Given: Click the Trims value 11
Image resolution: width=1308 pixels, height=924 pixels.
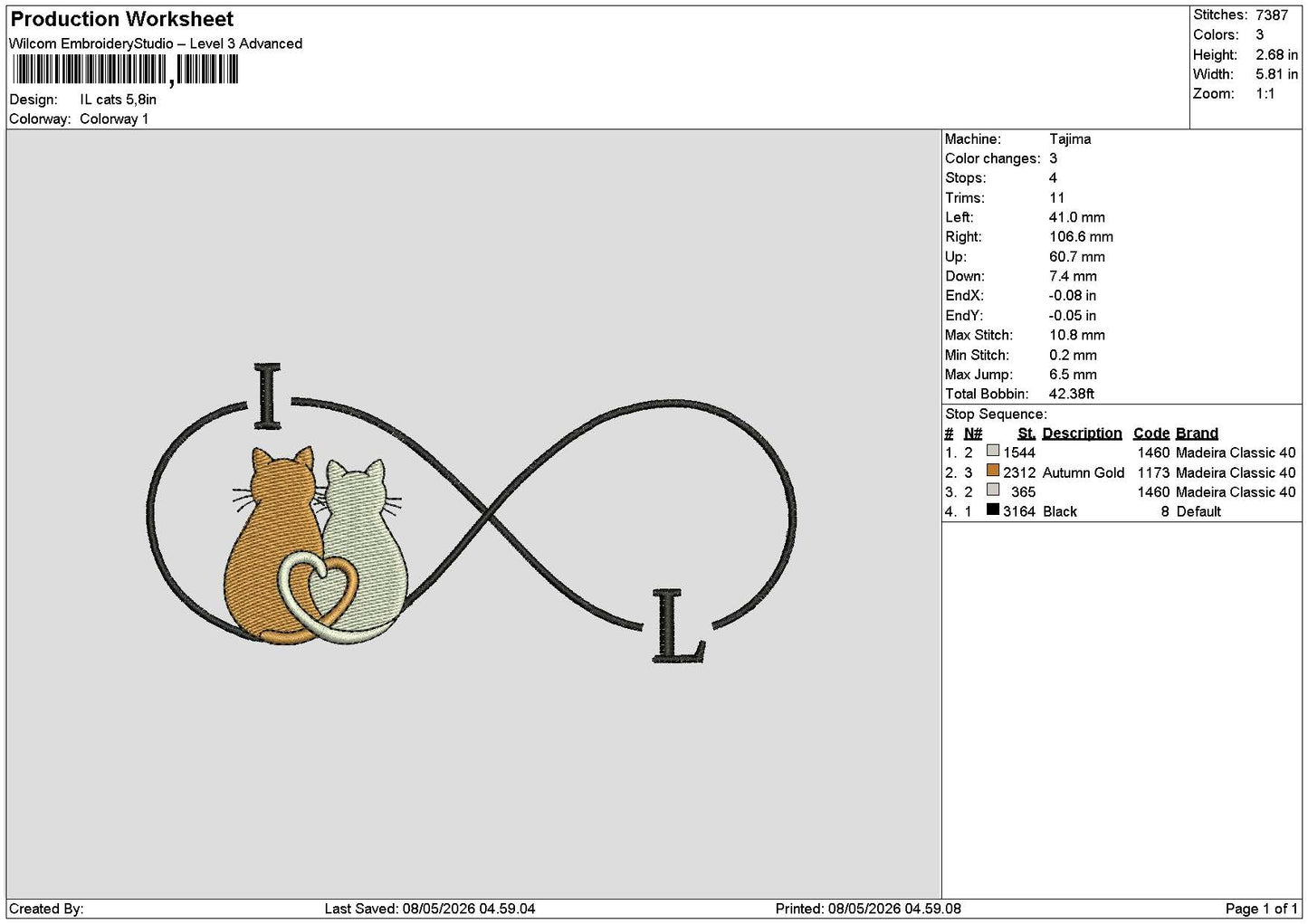Looking at the screenshot, I should pyautogui.click(x=1056, y=198).
